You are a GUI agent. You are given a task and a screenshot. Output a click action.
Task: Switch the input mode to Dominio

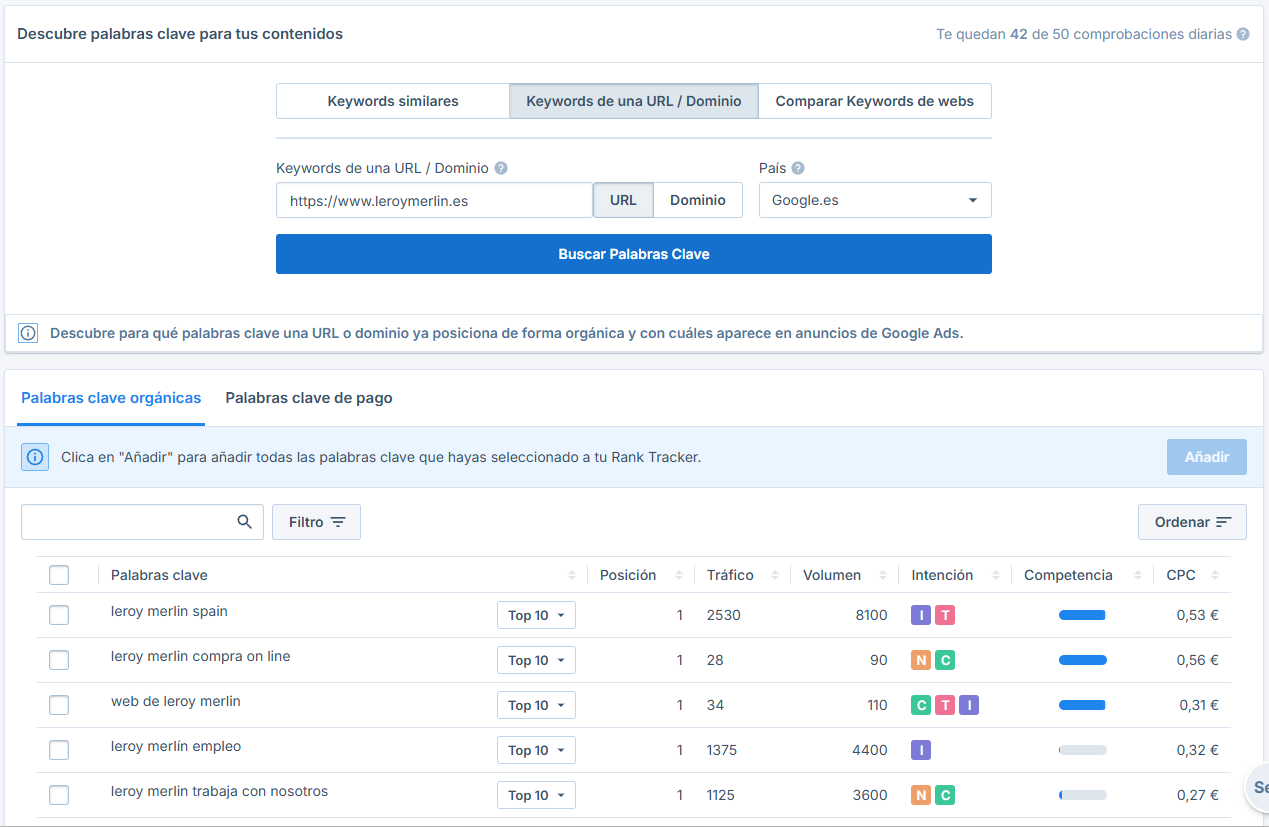(x=697, y=200)
